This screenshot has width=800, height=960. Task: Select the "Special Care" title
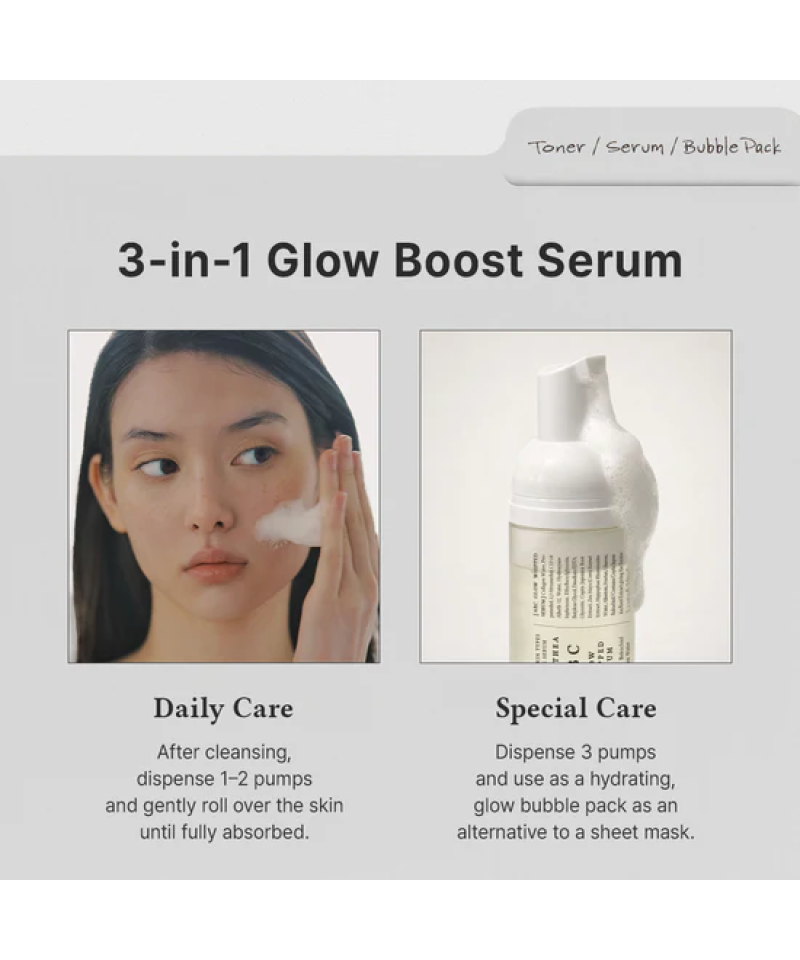[576, 708]
